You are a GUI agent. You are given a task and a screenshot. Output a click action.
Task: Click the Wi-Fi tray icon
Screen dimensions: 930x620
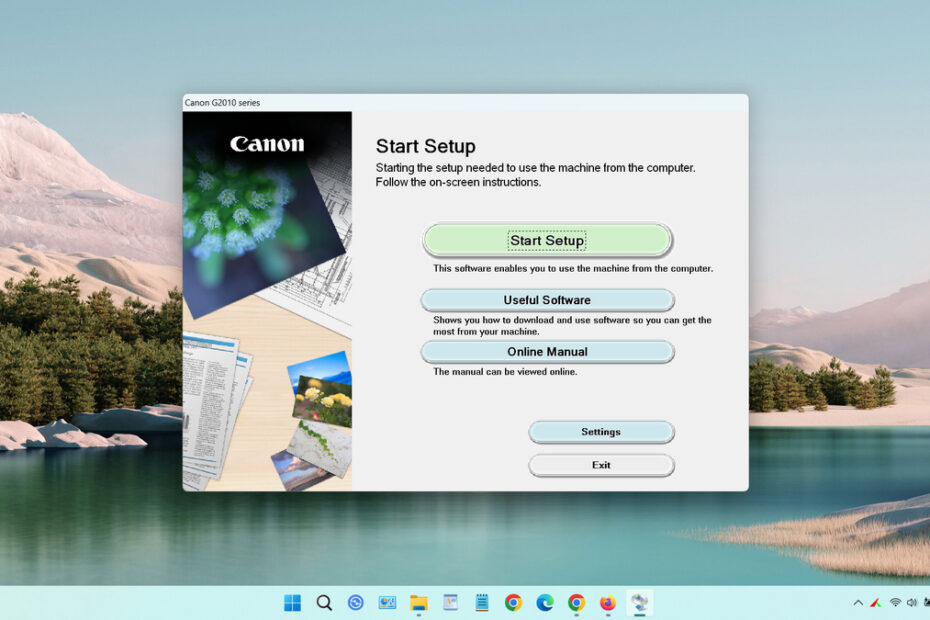(895, 603)
